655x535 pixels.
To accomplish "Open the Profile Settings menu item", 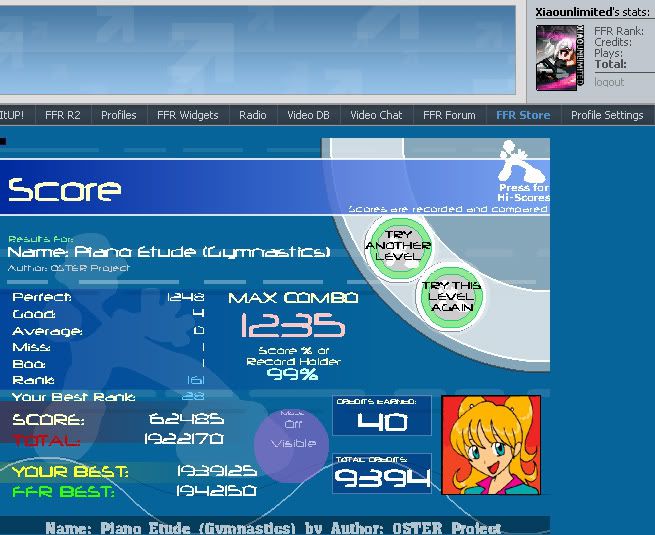I will pos(607,115).
